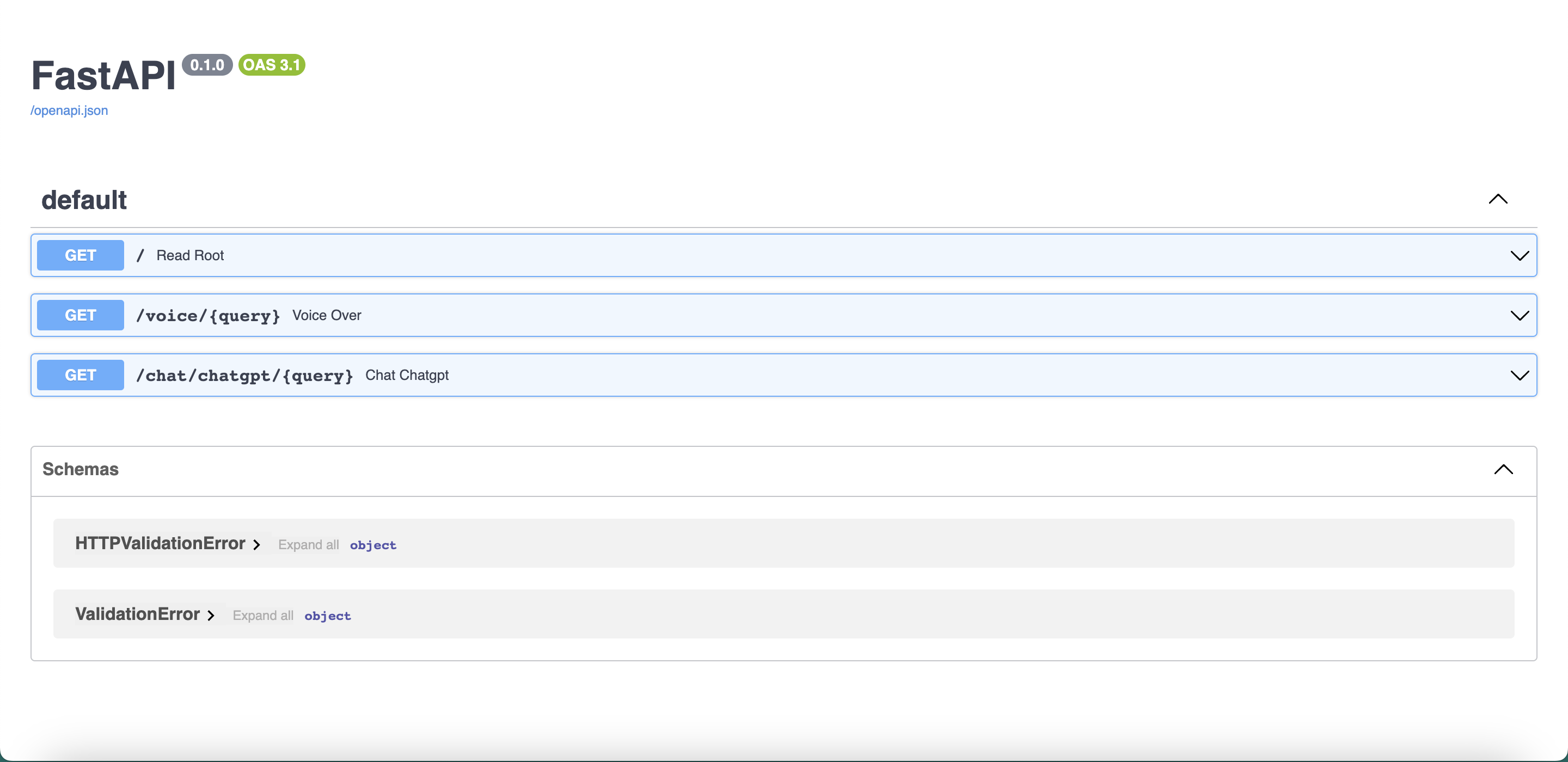
Task: Click GET badge for /chat/chatgpt/{query}
Action: [x=81, y=375]
